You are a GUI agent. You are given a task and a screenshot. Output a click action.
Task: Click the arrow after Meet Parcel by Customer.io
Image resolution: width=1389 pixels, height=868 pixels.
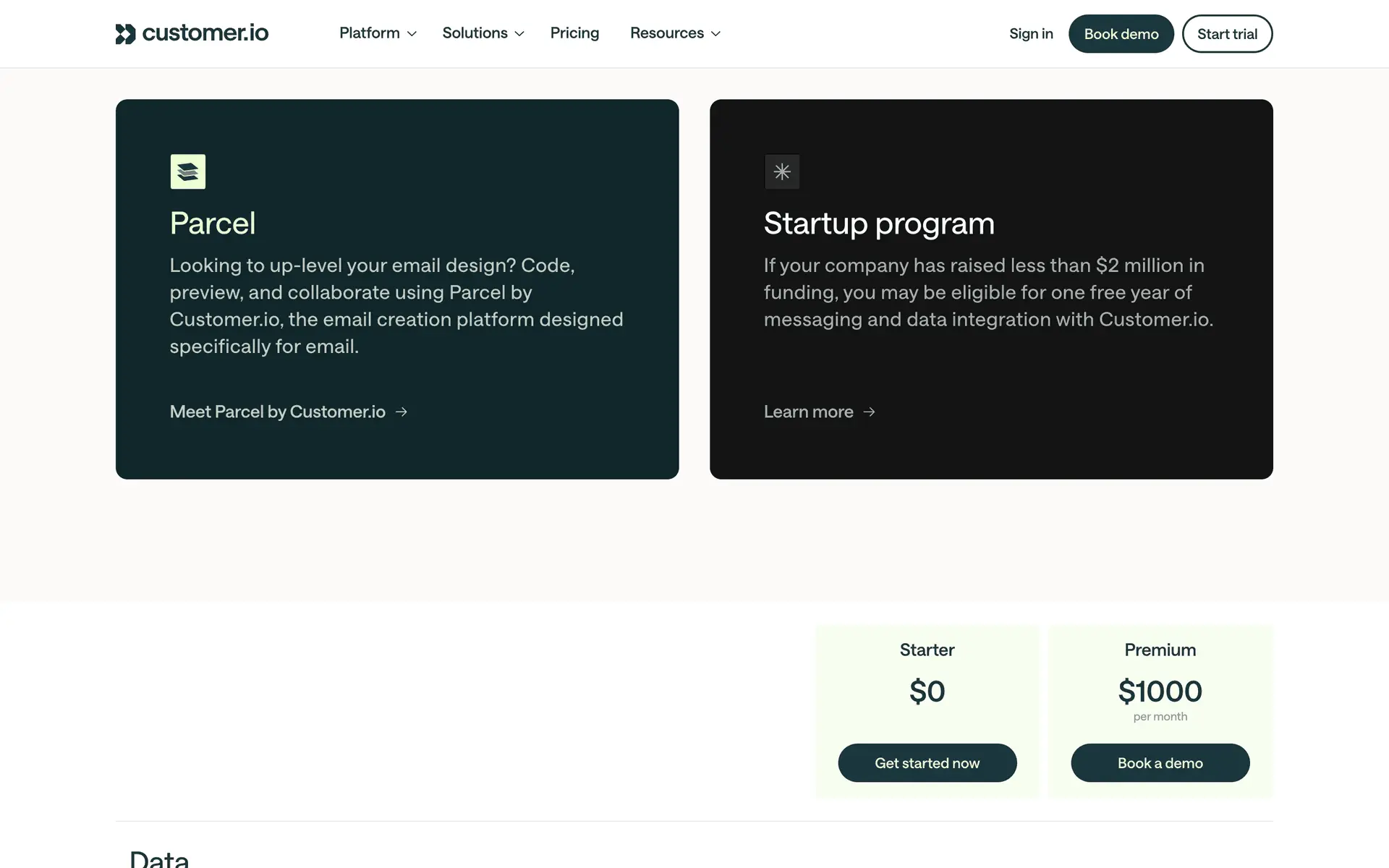pyautogui.click(x=402, y=412)
